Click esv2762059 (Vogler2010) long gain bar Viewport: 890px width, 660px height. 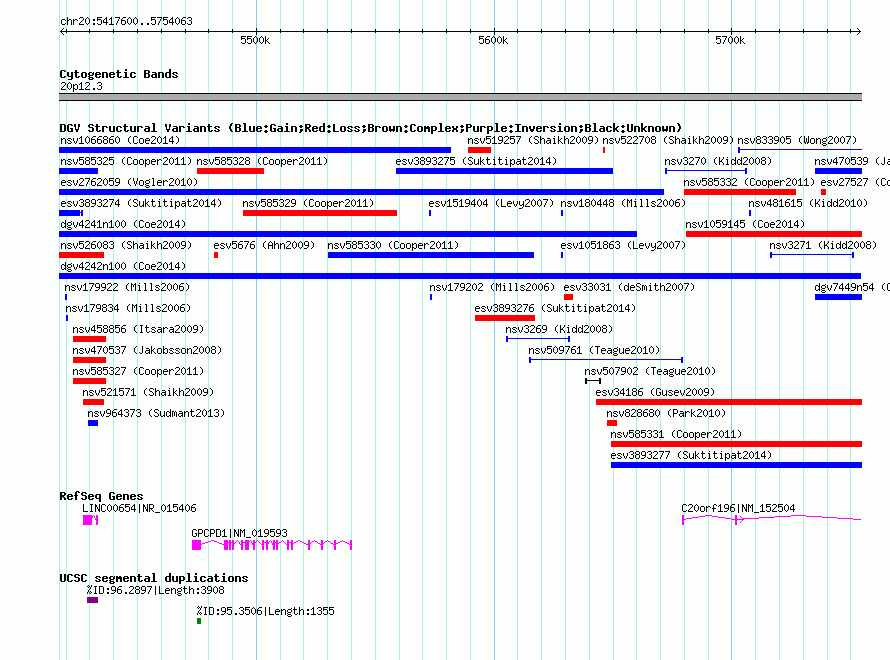point(362,192)
